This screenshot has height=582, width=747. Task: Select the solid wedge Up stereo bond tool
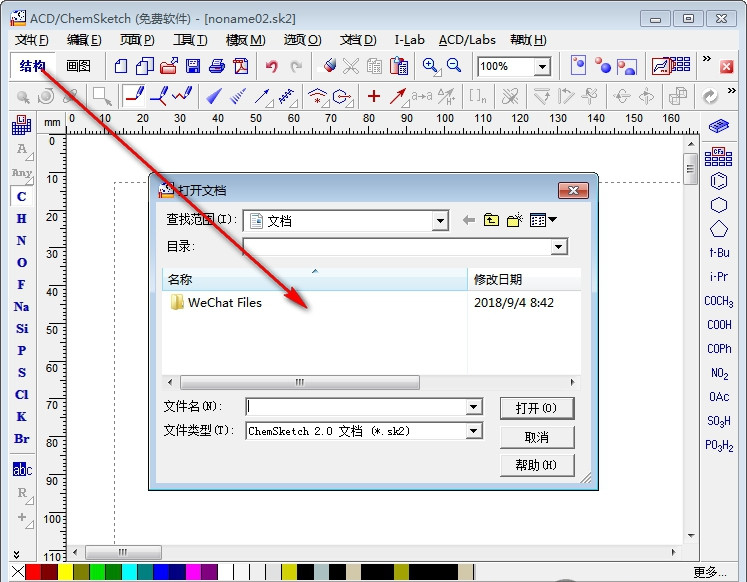pos(214,96)
